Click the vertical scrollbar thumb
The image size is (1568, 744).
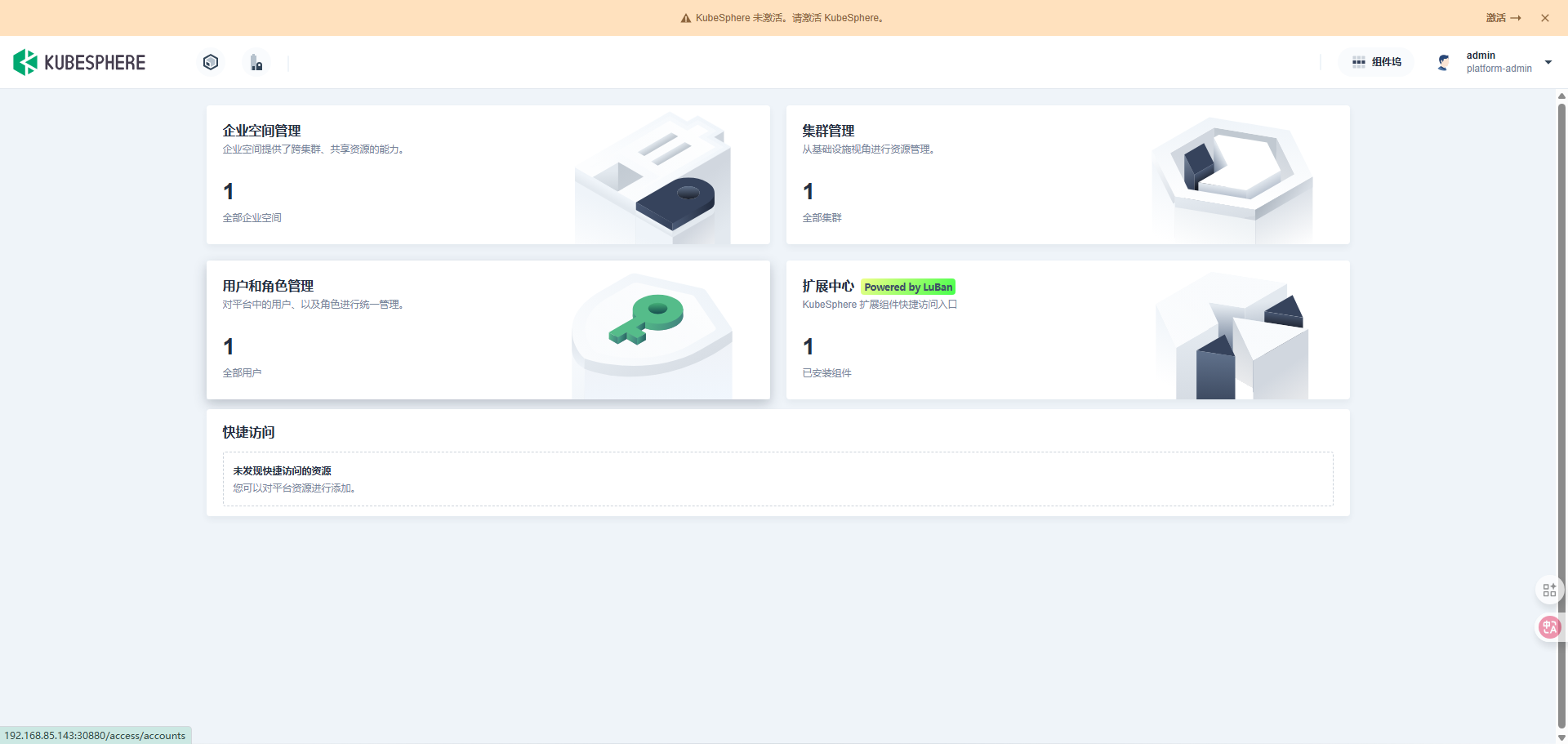click(x=1561, y=416)
